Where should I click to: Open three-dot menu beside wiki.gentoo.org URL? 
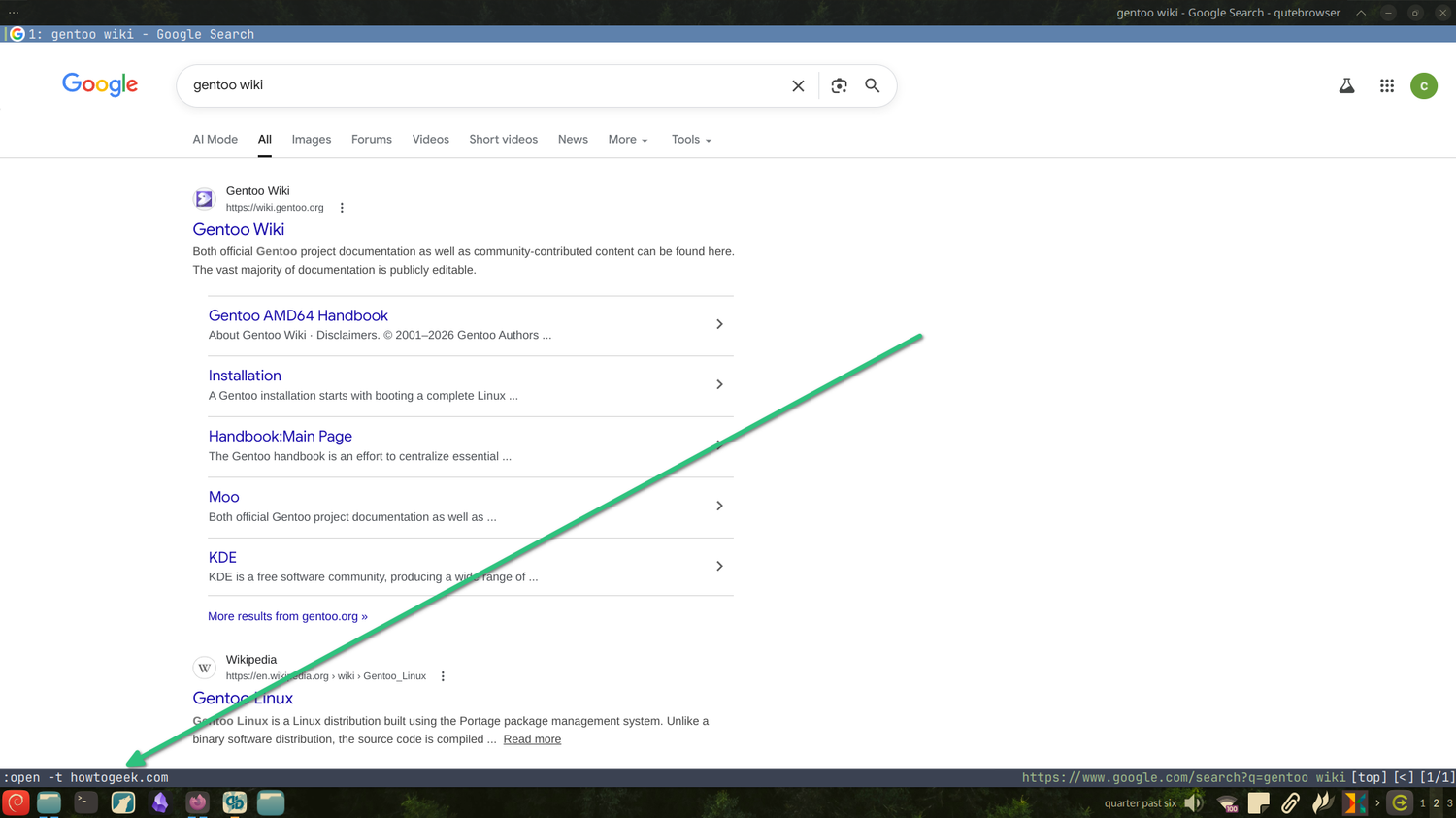tap(342, 208)
